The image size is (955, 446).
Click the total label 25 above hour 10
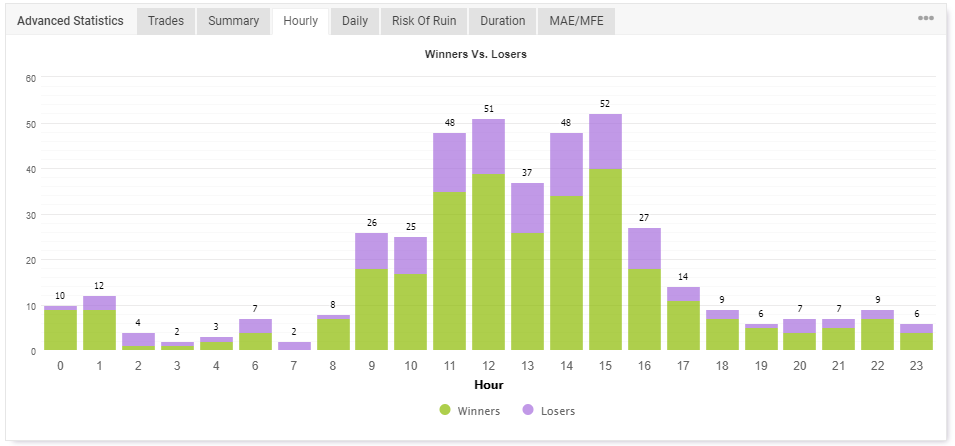411,227
